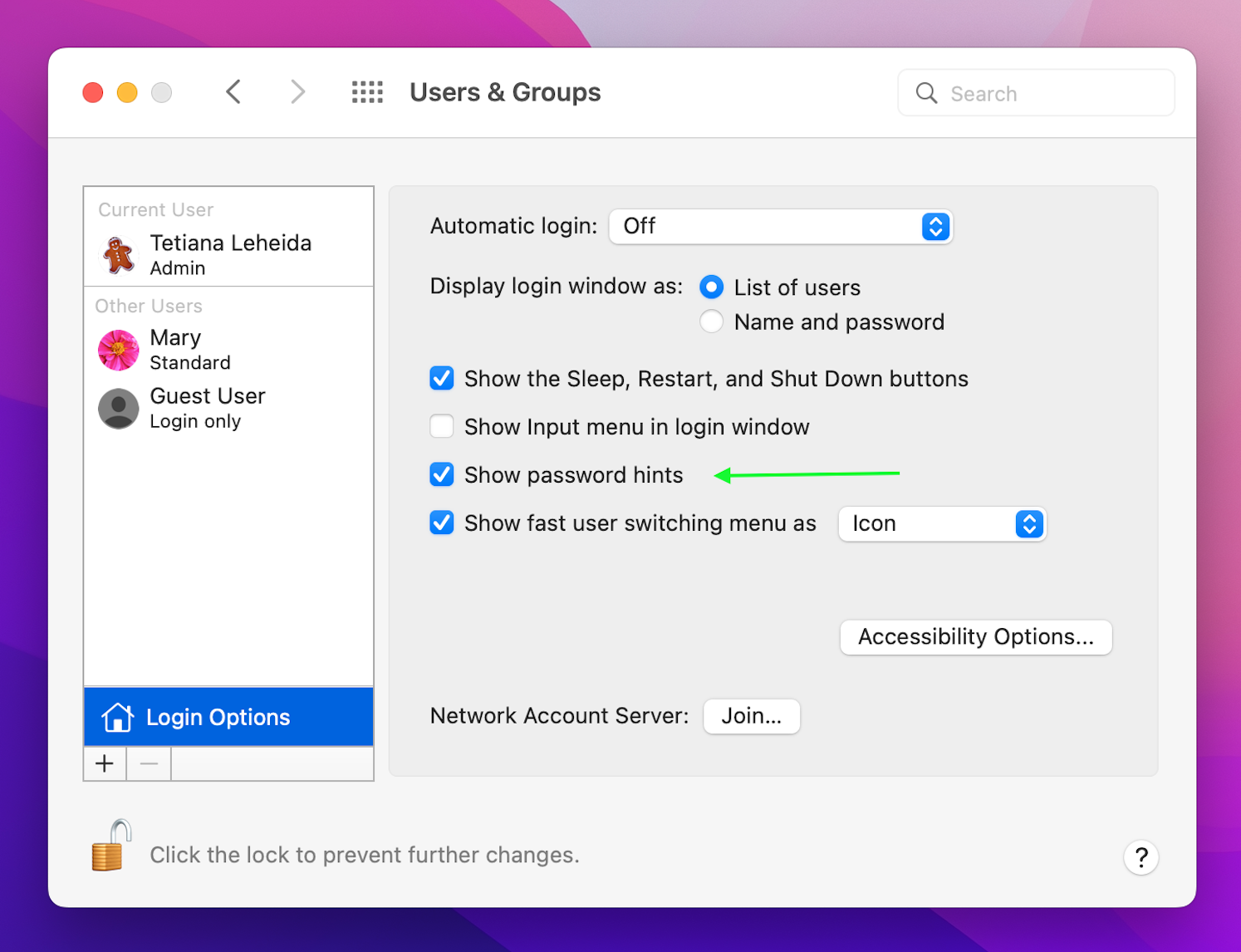This screenshot has width=1241, height=952.
Task: Click the magnifying glass search icon
Action: [926, 93]
